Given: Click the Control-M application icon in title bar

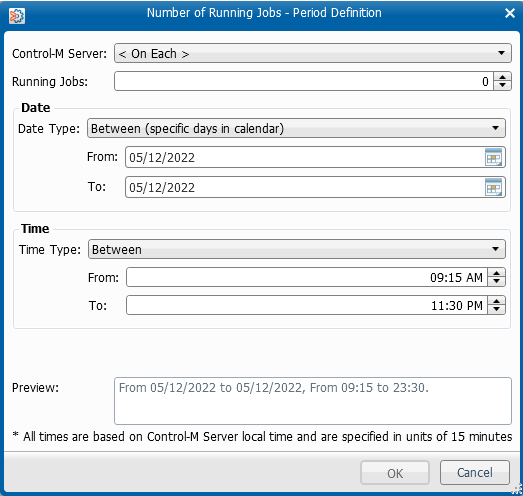Looking at the screenshot, I should point(17,16).
